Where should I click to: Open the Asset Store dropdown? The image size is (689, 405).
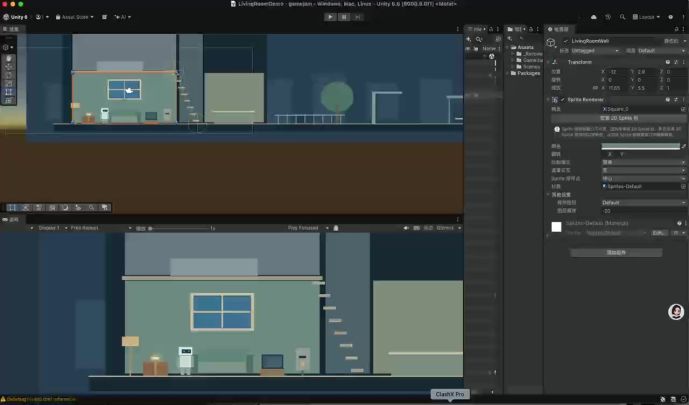[x=74, y=17]
